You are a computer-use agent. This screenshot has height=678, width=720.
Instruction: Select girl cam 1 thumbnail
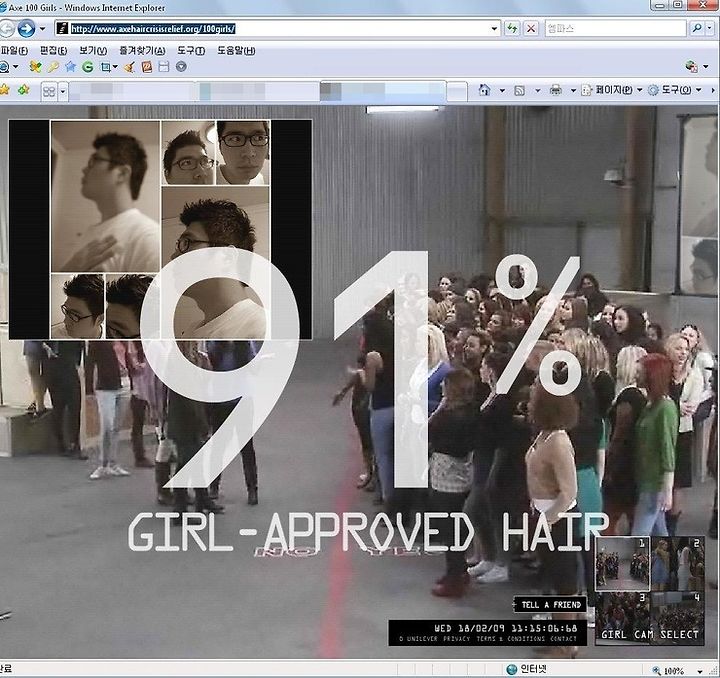622,564
